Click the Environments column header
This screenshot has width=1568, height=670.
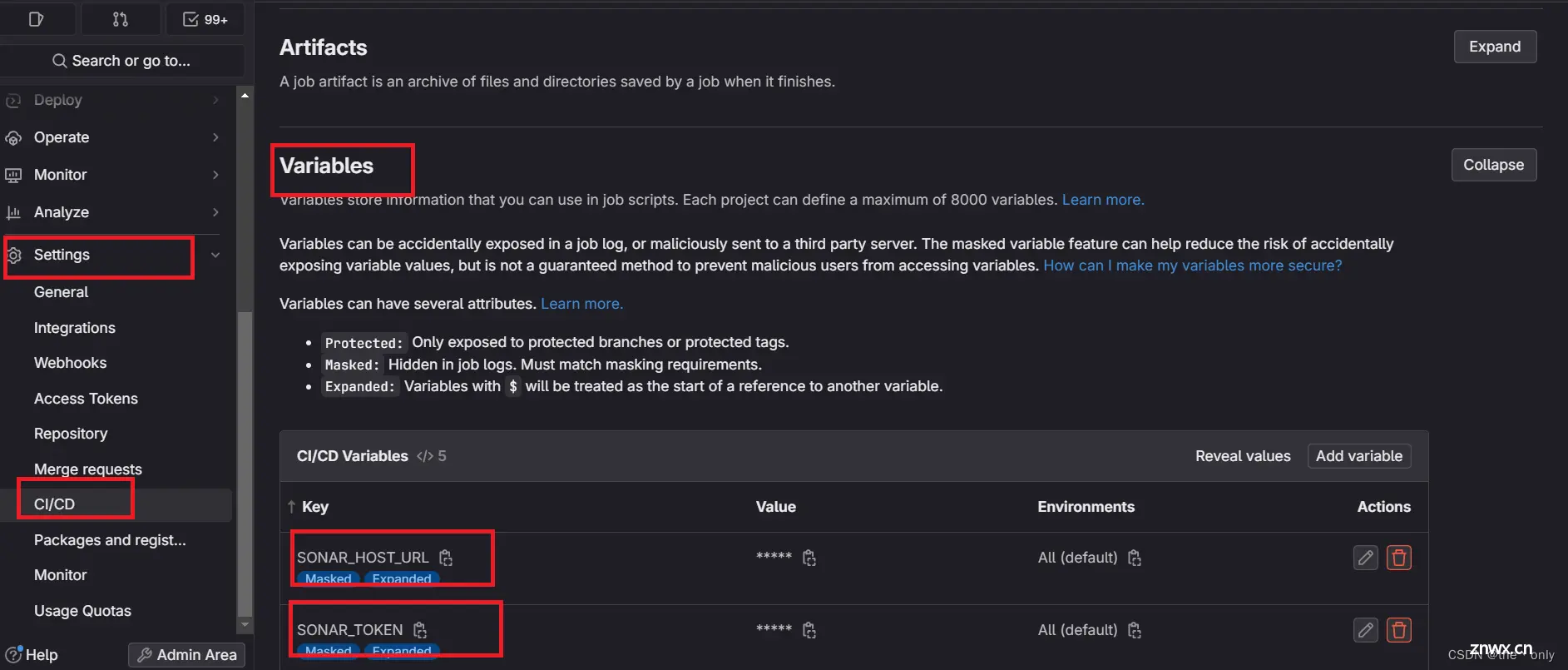tap(1086, 507)
